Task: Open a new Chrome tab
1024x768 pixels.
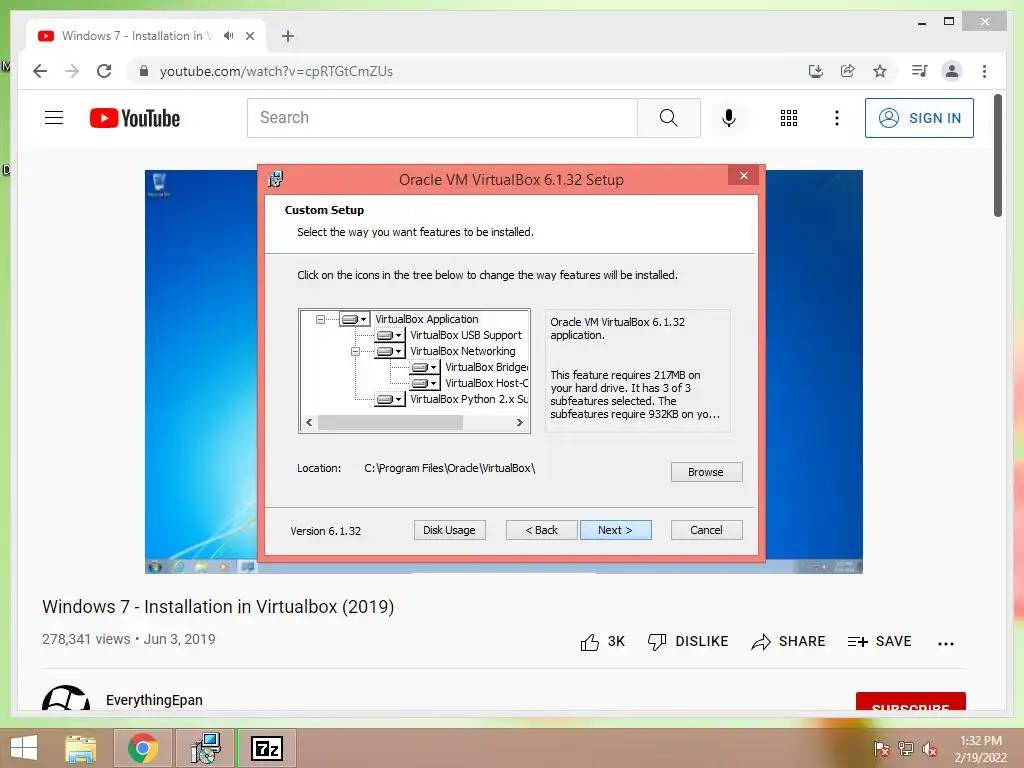Action: point(288,36)
